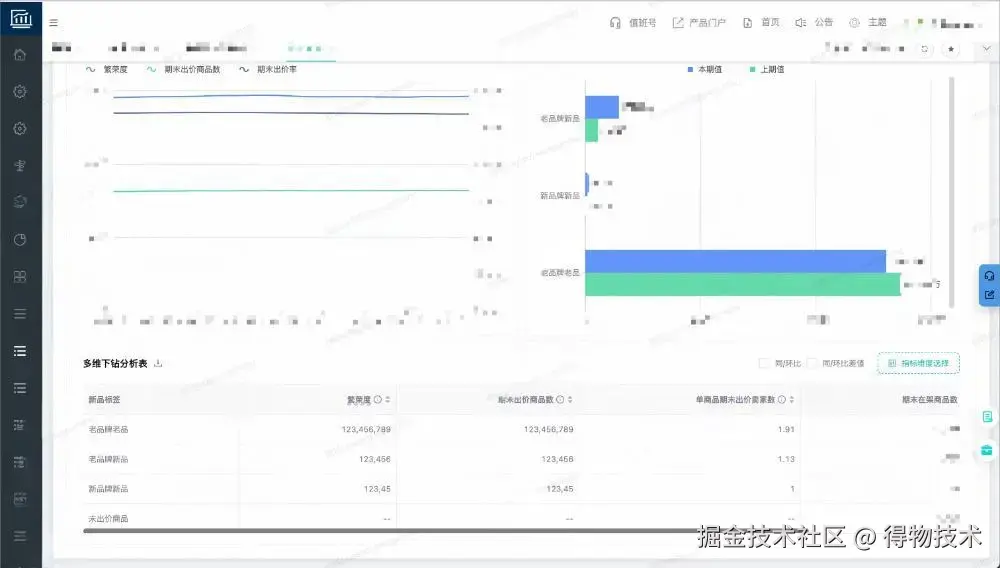The image size is (1000, 568).
Task: Toggle the 上期值 bar legend item
Action: 767,69
